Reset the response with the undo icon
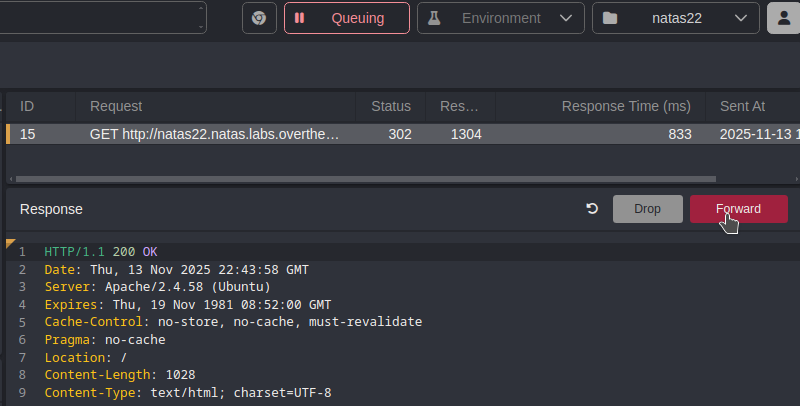This screenshot has width=800, height=406. [592, 209]
